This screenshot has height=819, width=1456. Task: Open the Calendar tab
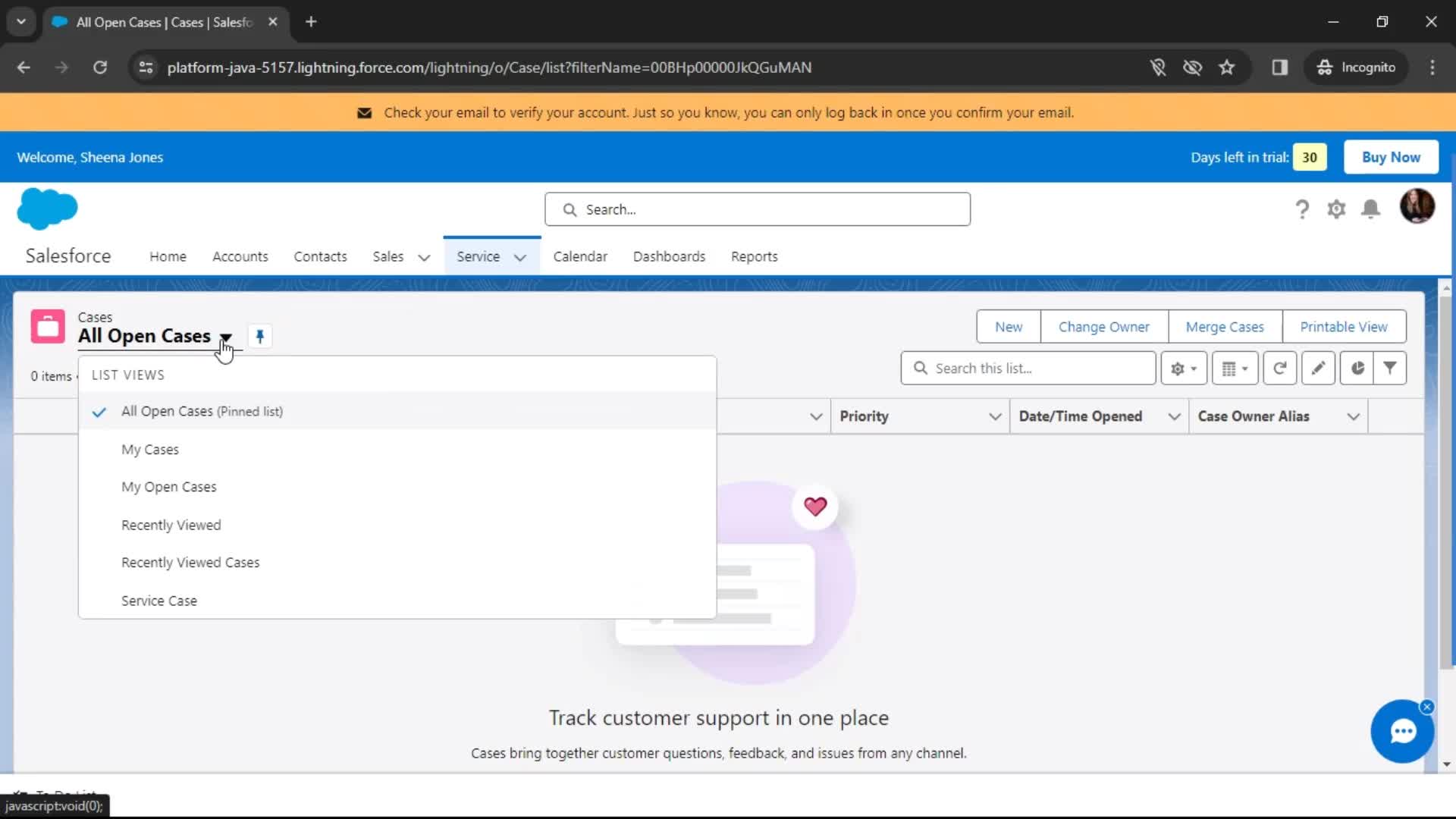580,256
